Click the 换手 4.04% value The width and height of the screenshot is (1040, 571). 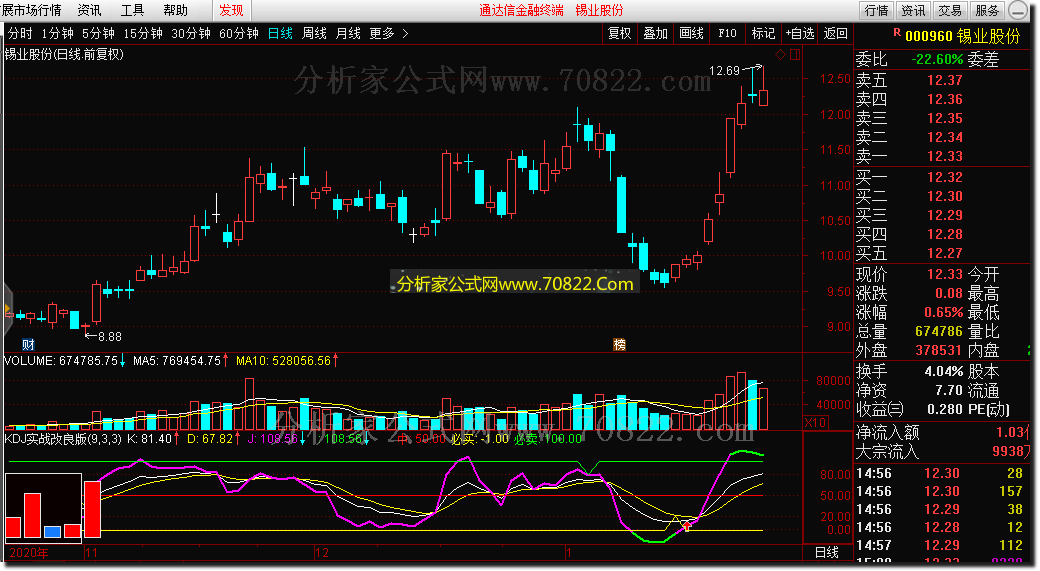coord(943,371)
